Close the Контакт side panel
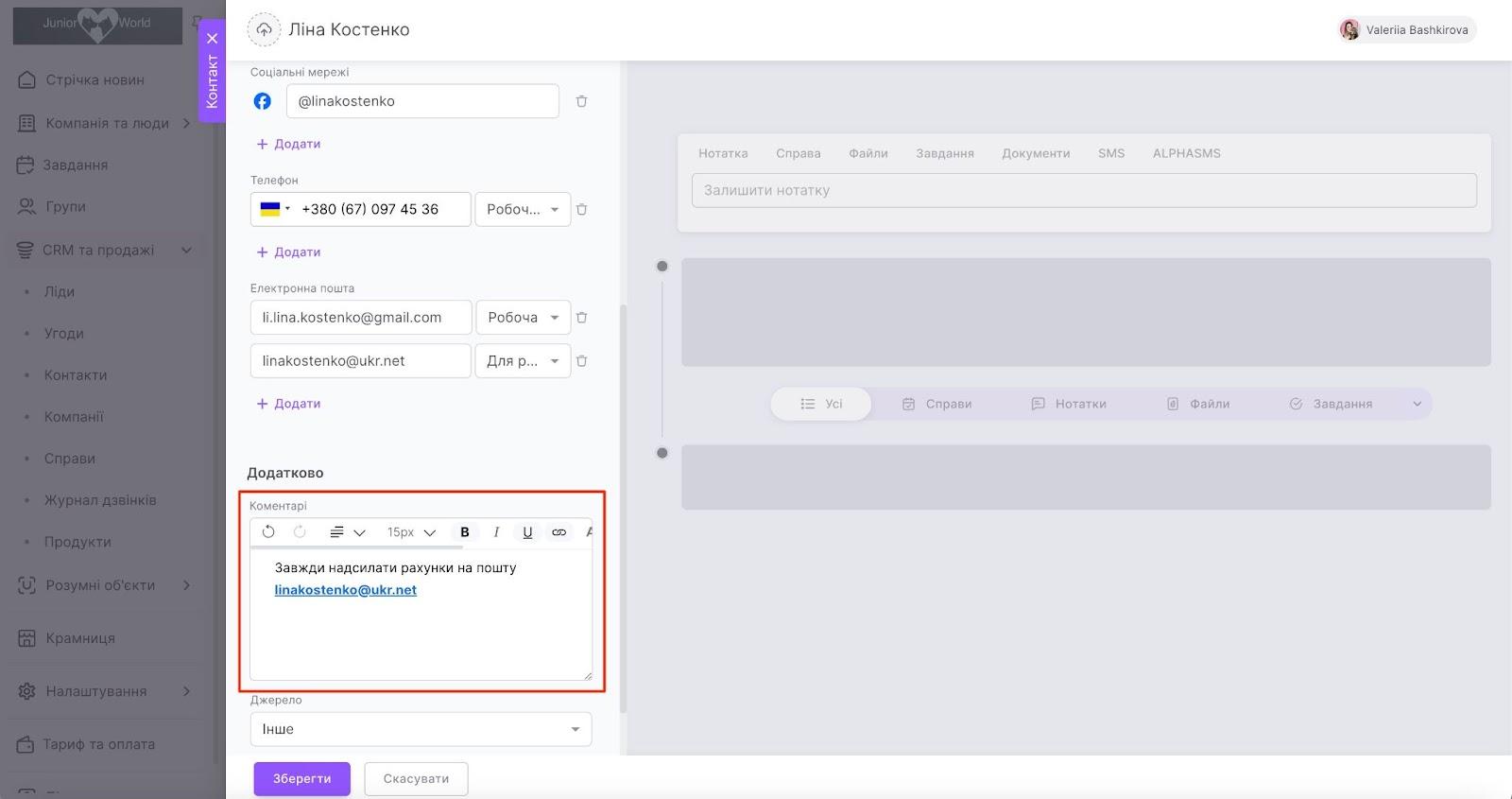This screenshot has height=799, width=1512. coord(213,39)
